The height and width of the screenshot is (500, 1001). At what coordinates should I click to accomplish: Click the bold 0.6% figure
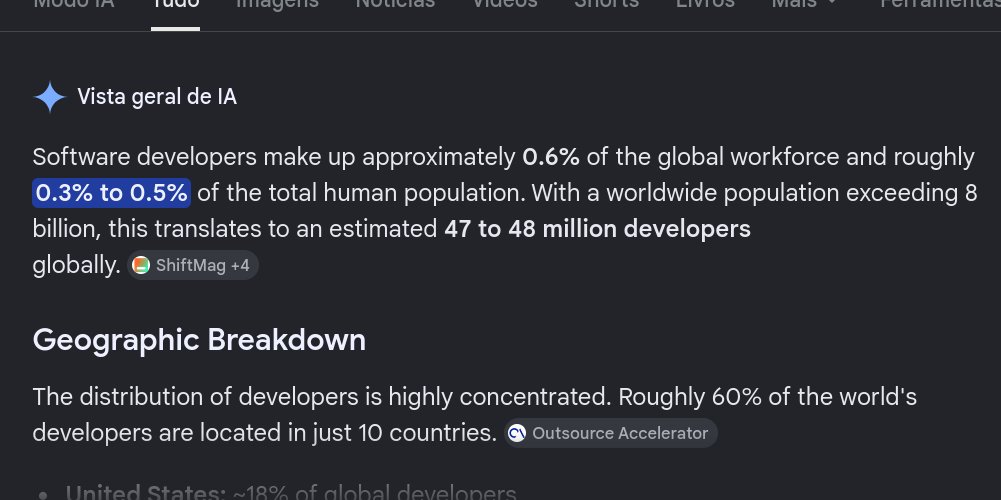point(551,157)
